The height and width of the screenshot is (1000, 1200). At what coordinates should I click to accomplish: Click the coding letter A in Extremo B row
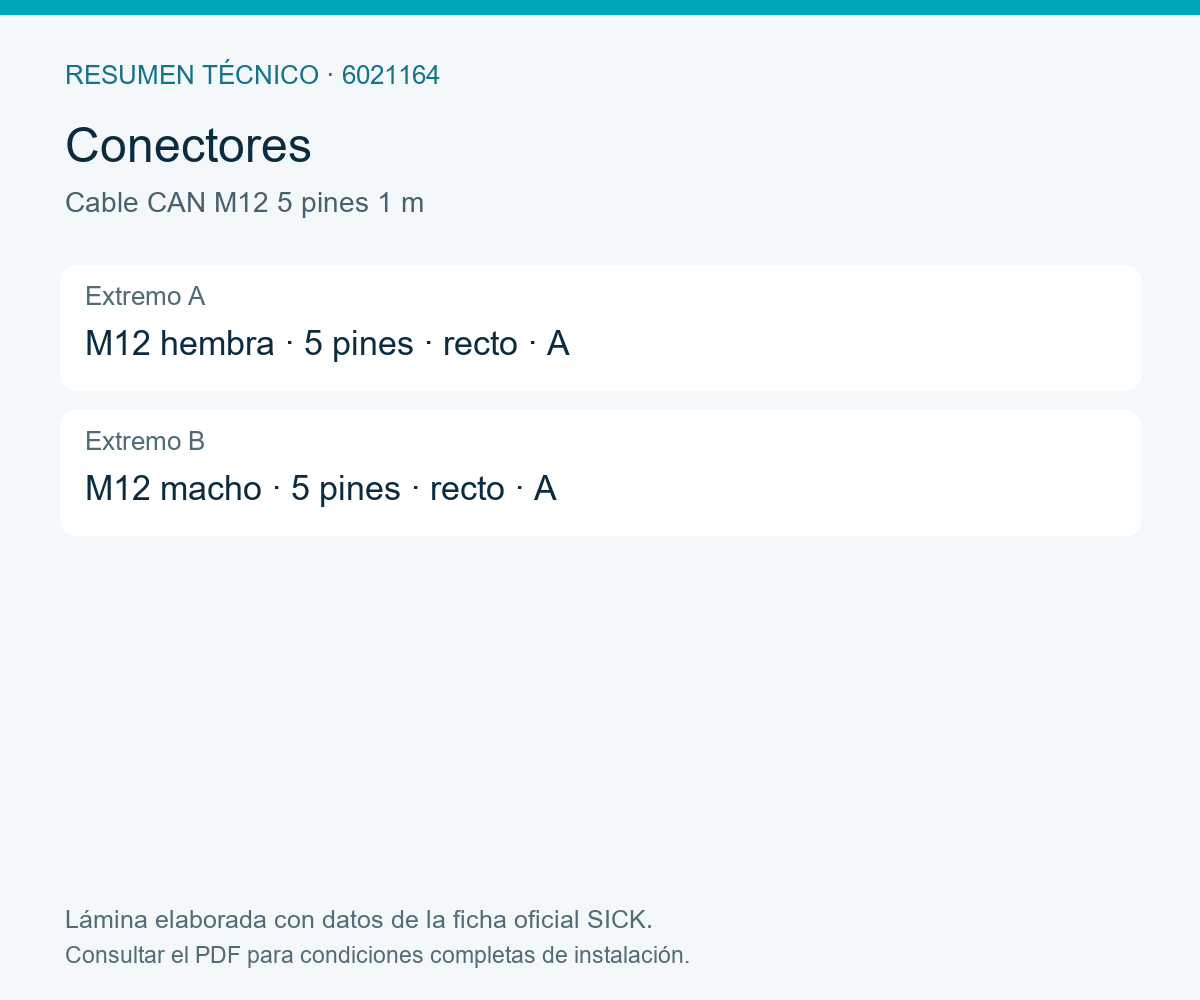545,489
